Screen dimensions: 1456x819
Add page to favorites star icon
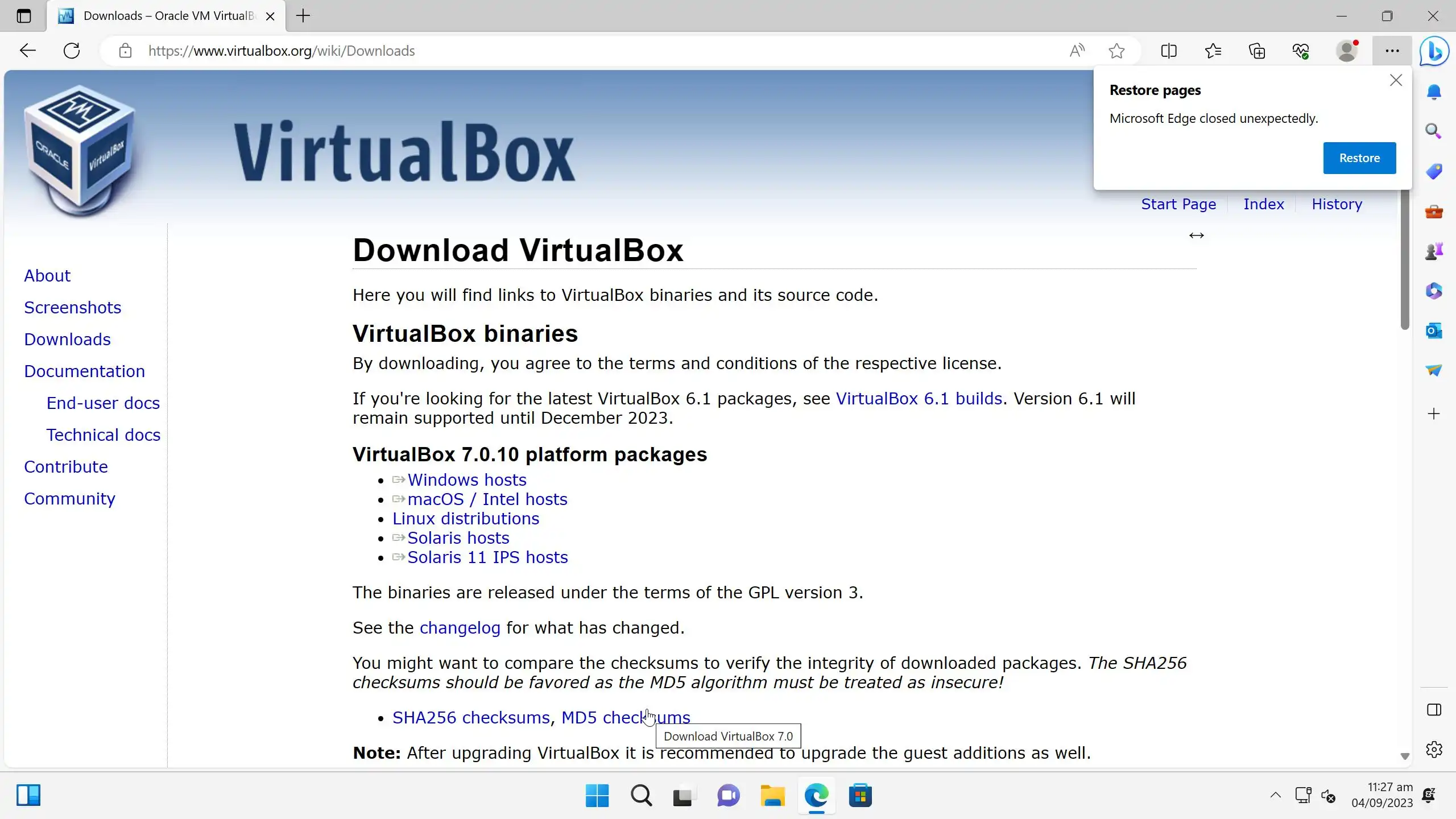coord(1116,51)
